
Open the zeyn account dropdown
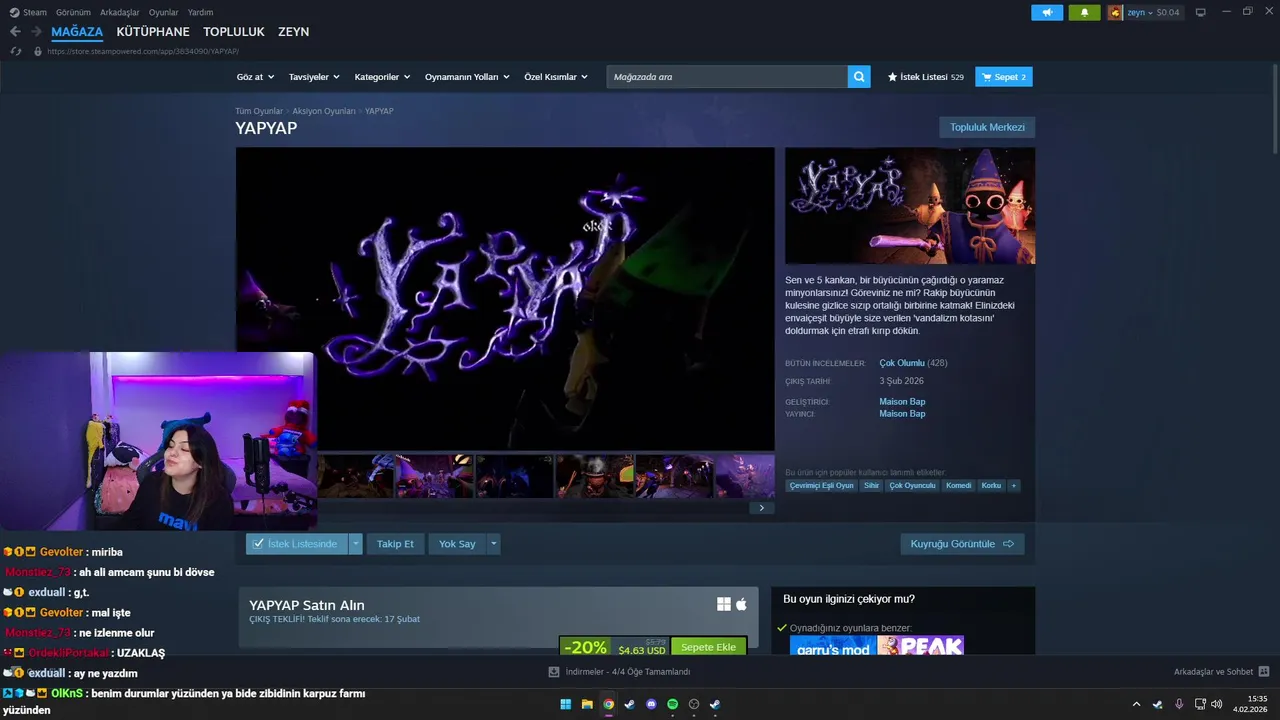1140,12
